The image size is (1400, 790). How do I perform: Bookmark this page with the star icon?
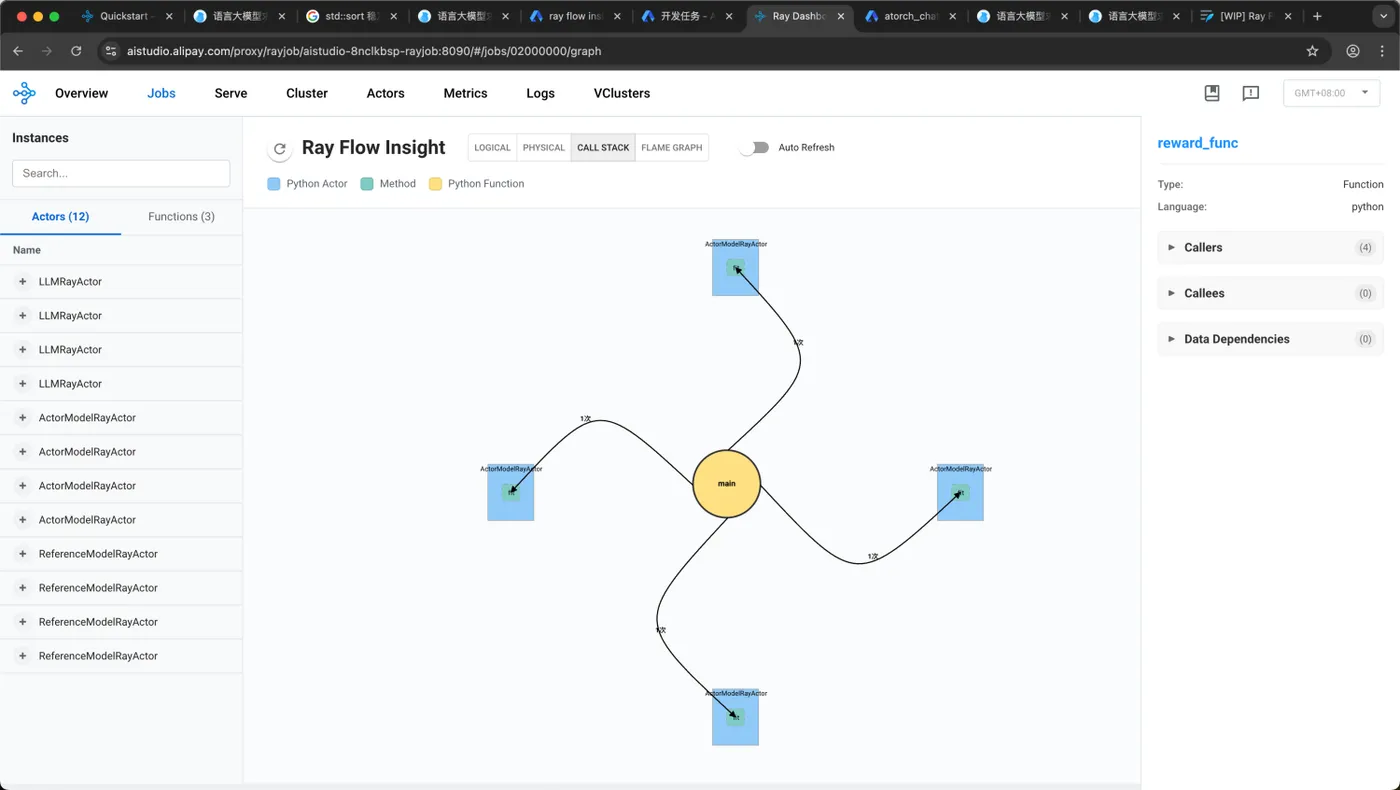click(x=1312, y=51)
